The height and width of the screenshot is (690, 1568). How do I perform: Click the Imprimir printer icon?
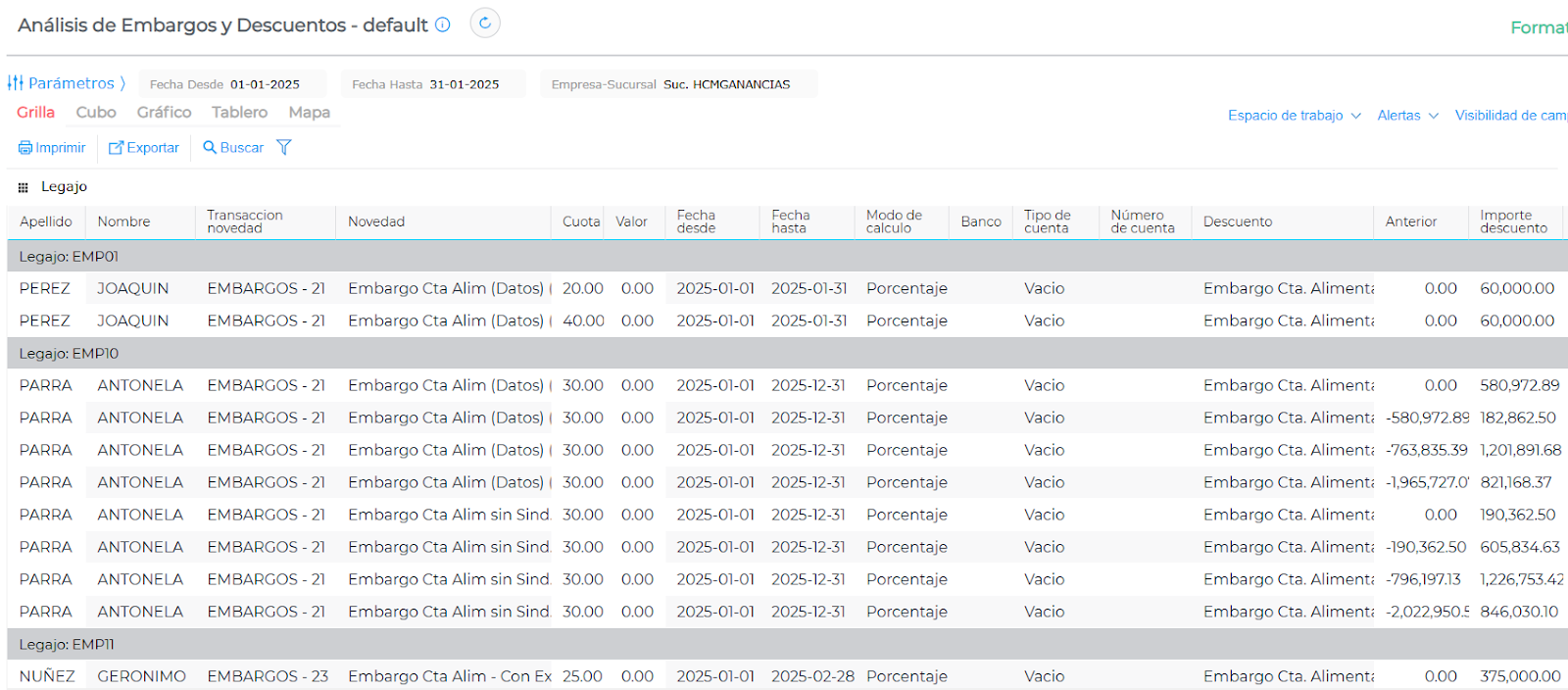[x=25, y=148]
